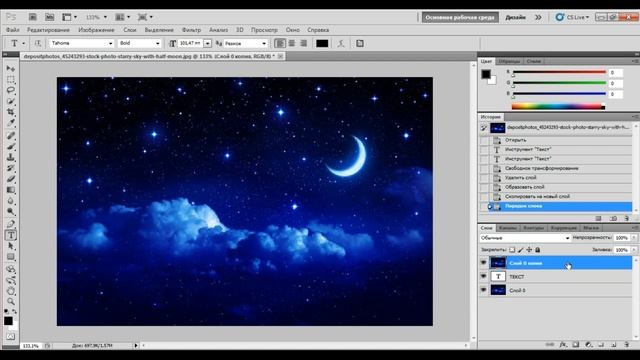This screenshot has width=640, height=360.
Task: Select the Move tool in toolbox
Action: [x=11, y=68]
